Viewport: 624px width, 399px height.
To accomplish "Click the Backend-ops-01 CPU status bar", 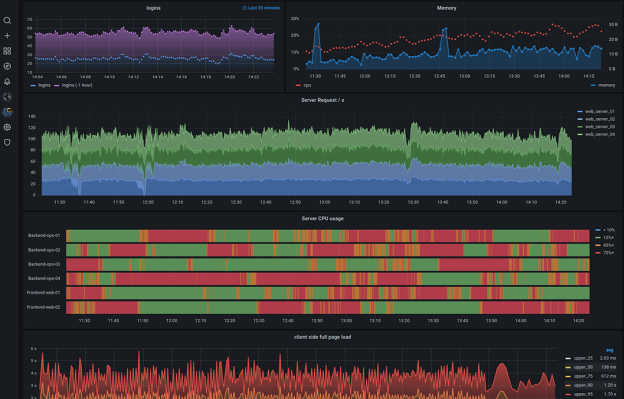I will point(328,236).
